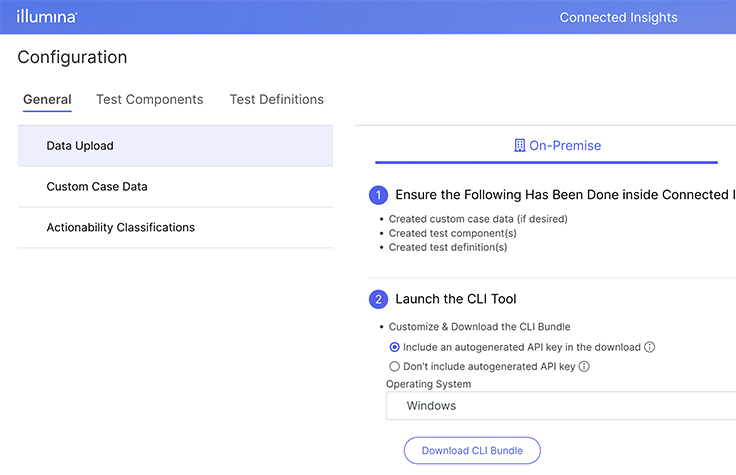
Task: Click Connected Insights in the header
Action: click(618, 17)
